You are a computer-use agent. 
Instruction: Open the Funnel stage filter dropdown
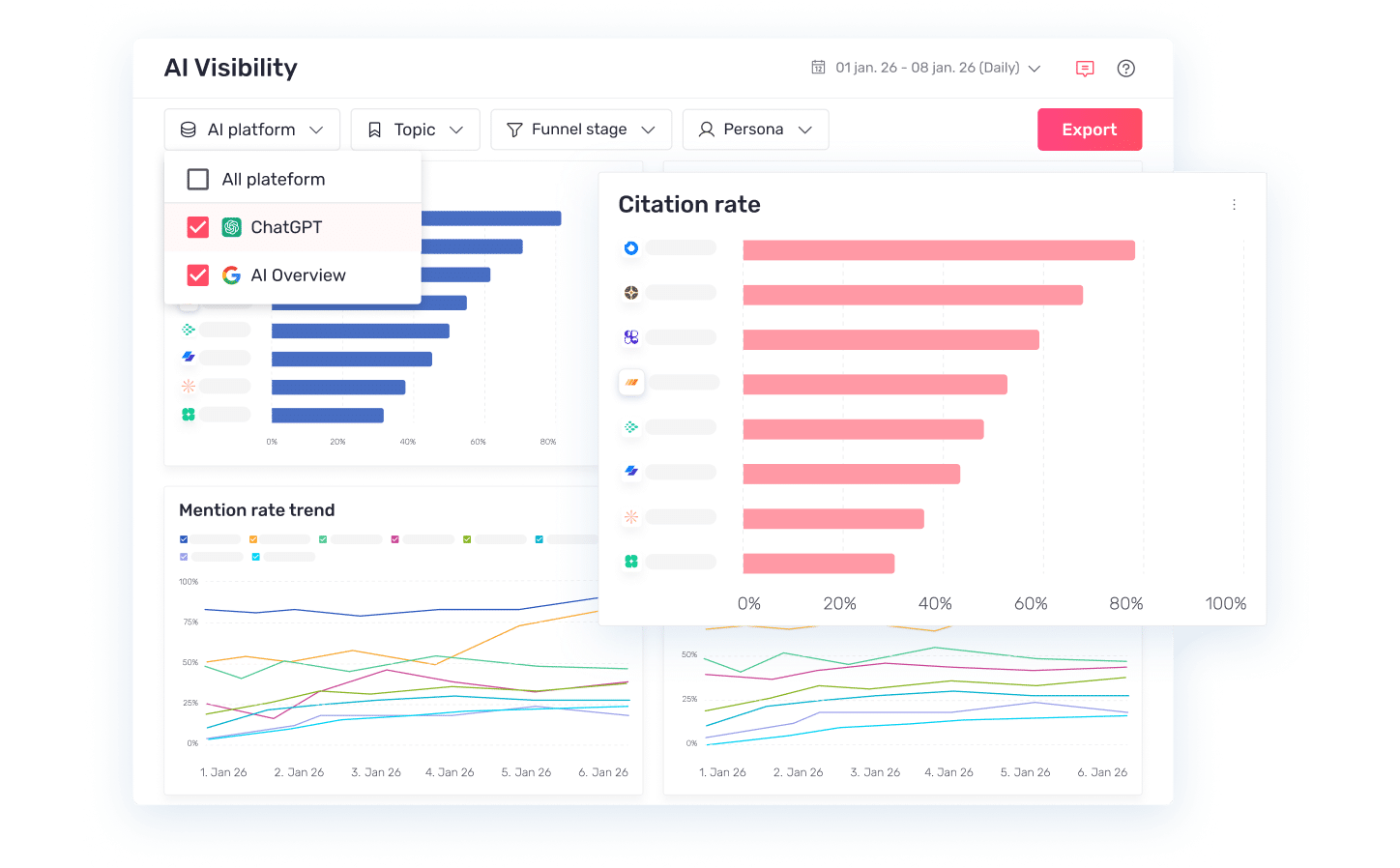pos(581,130)
